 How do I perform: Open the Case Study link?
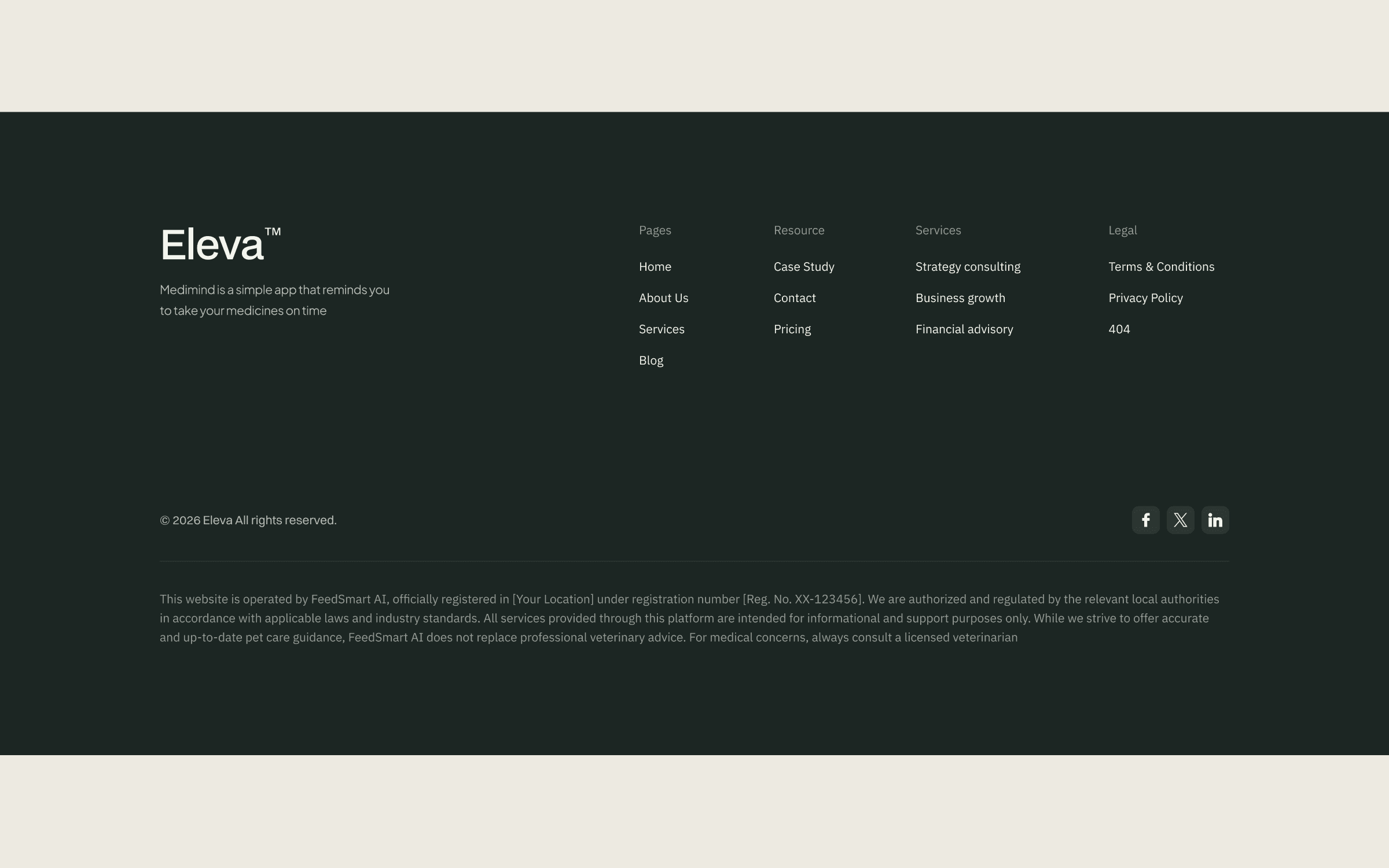pyautogui.click(x=804, y=267)
